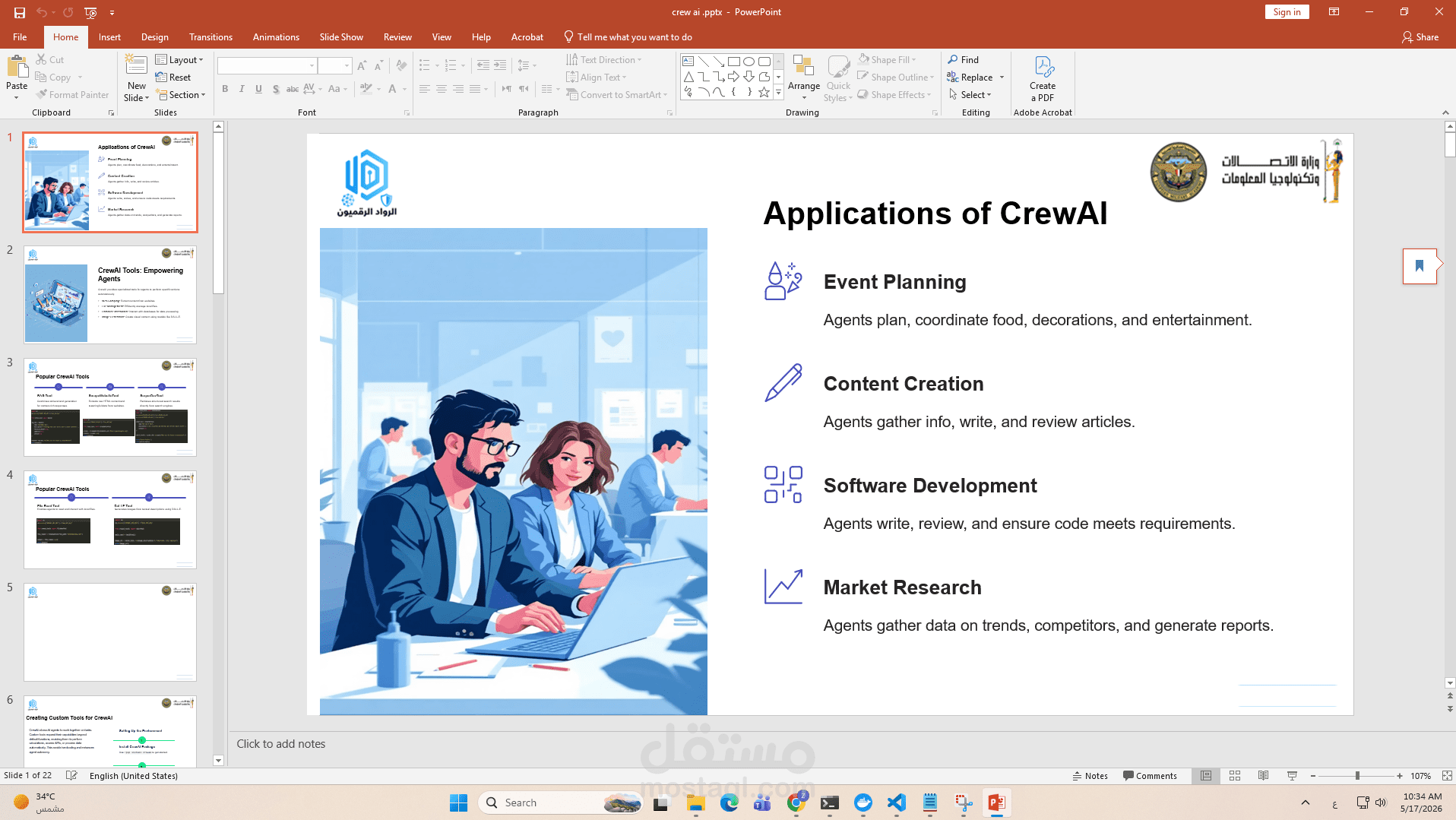
Task: Click the spell check status icon
Action: pyautogui.click(x=71, y=776)
